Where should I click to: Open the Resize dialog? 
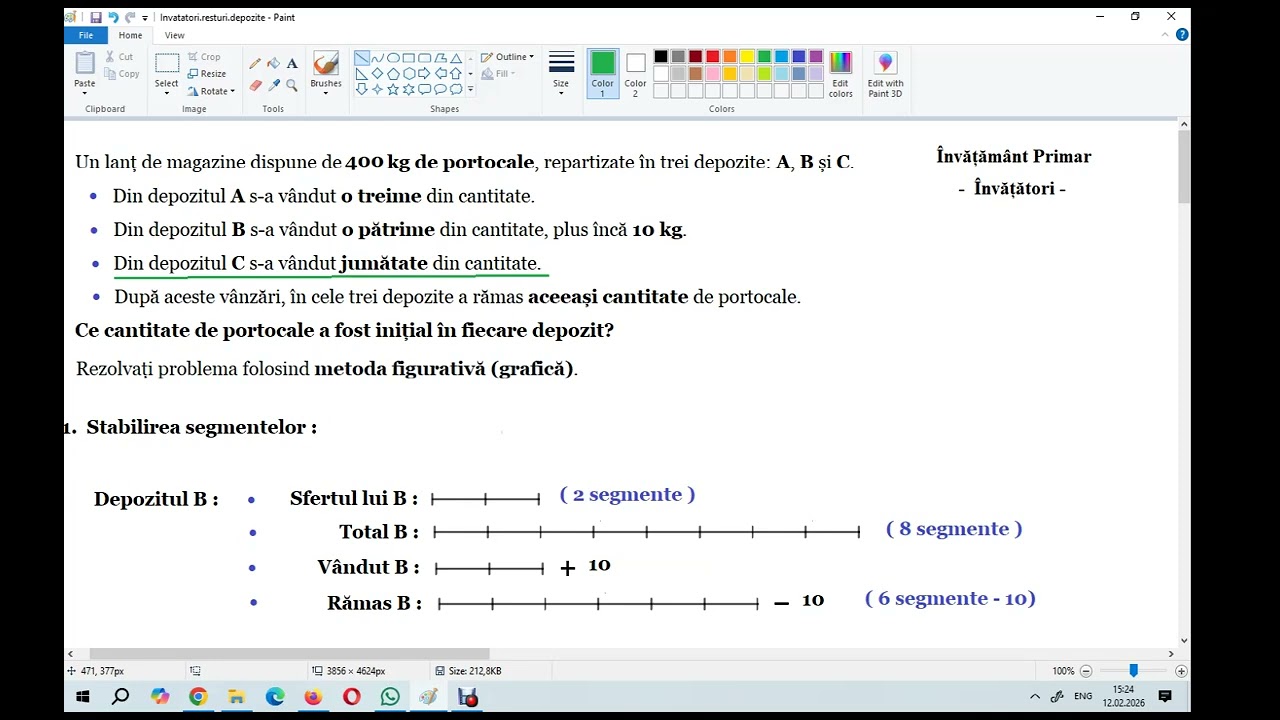point(206,74)
